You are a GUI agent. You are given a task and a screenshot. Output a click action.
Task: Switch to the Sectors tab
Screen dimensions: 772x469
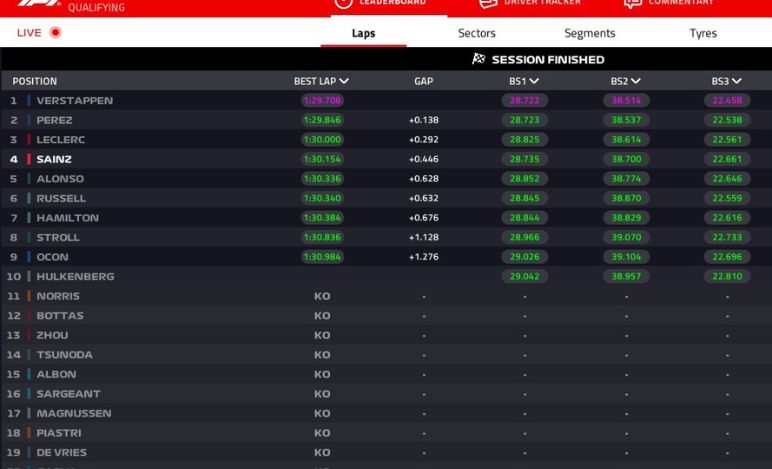coord(477,33)
